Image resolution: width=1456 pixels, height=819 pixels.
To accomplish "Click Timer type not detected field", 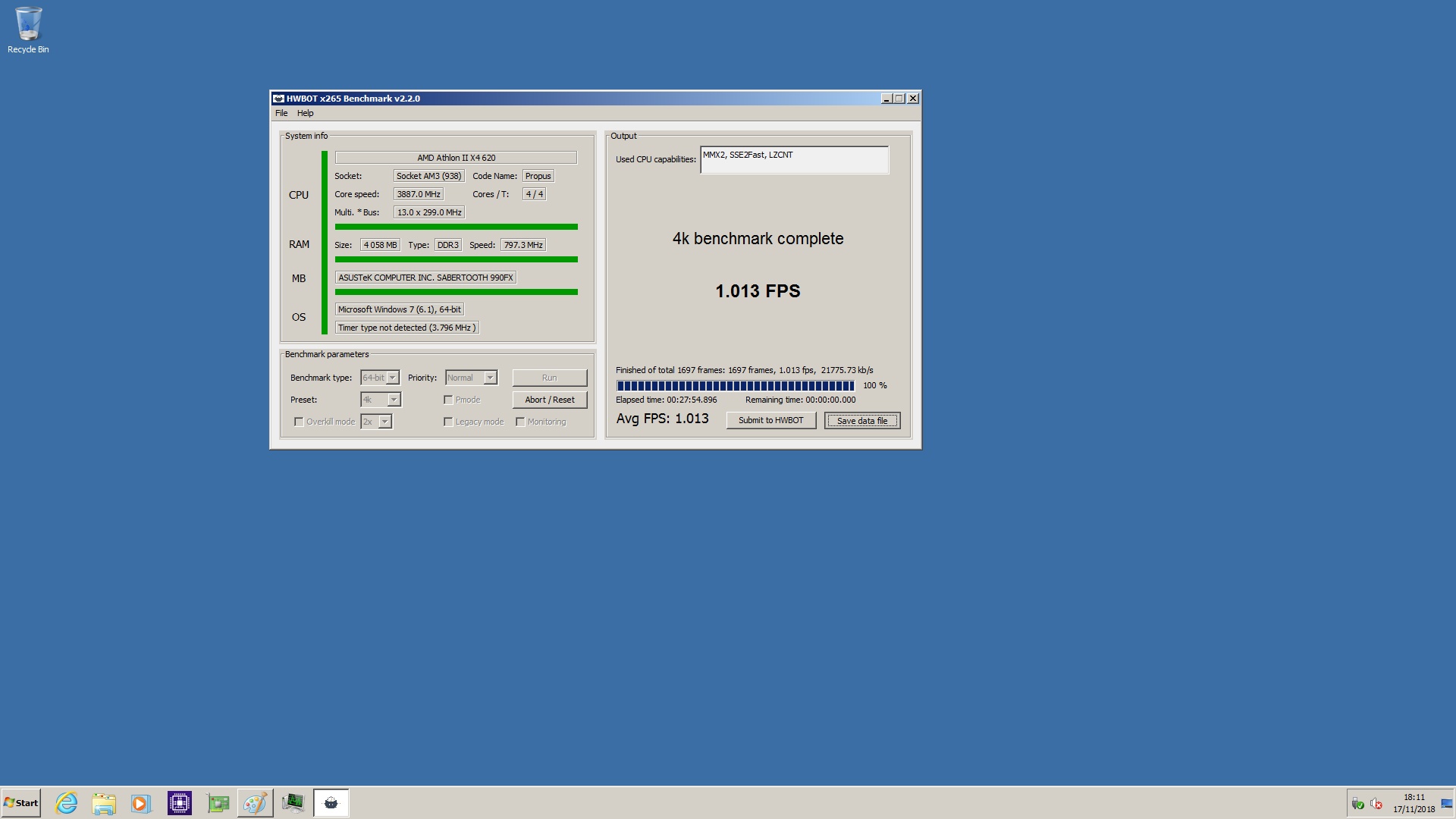I will pos(407,328).
